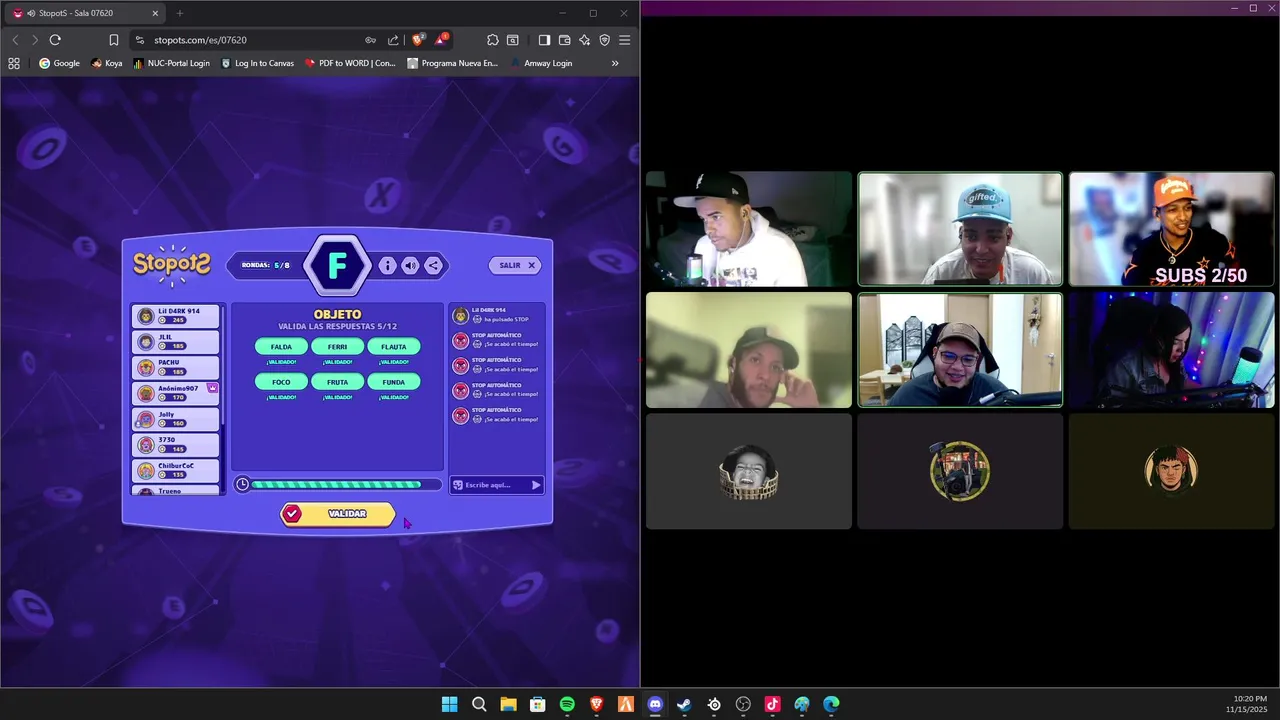Click the chat input 'Escribe aquí...'
This screenshot has height=720, width=1280.
tap(495, 485)
